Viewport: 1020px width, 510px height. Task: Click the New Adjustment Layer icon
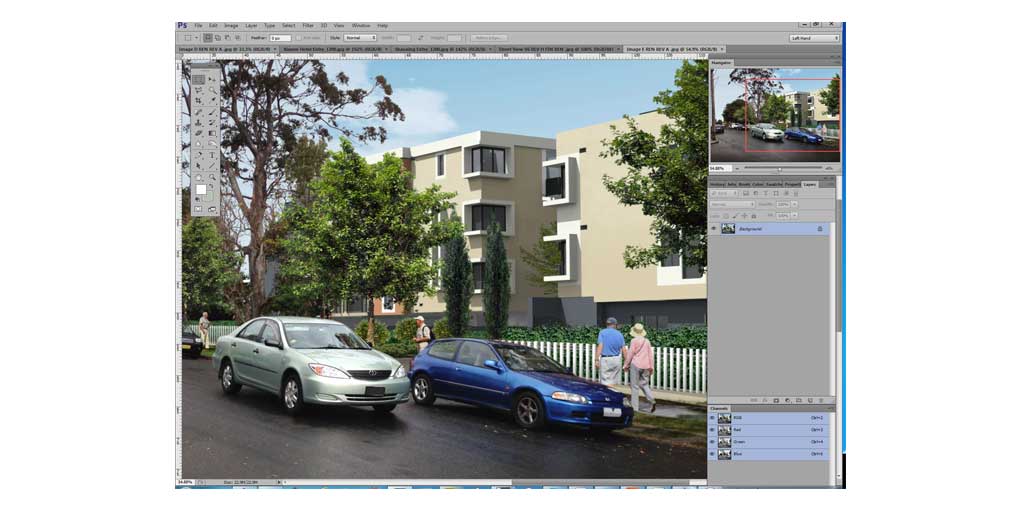click(x=787, y=400)
